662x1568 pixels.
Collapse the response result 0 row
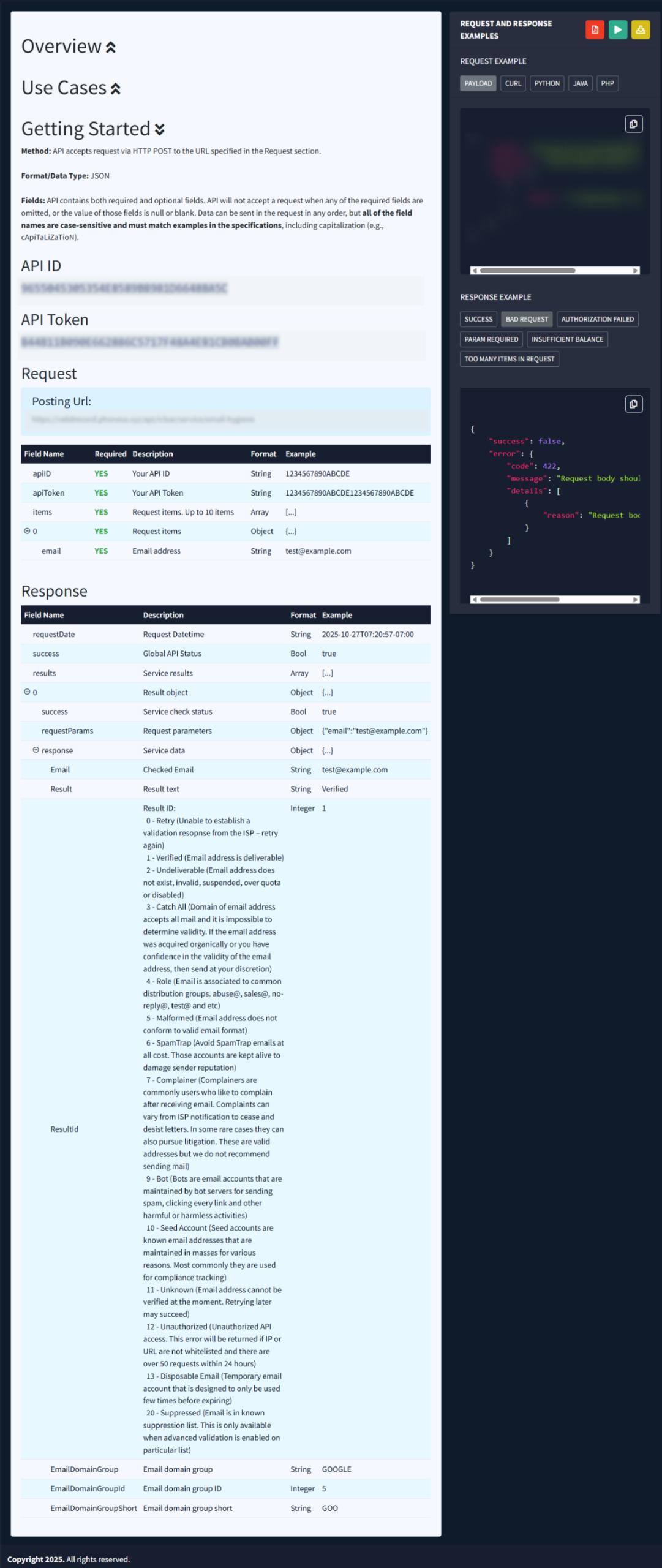27,692
